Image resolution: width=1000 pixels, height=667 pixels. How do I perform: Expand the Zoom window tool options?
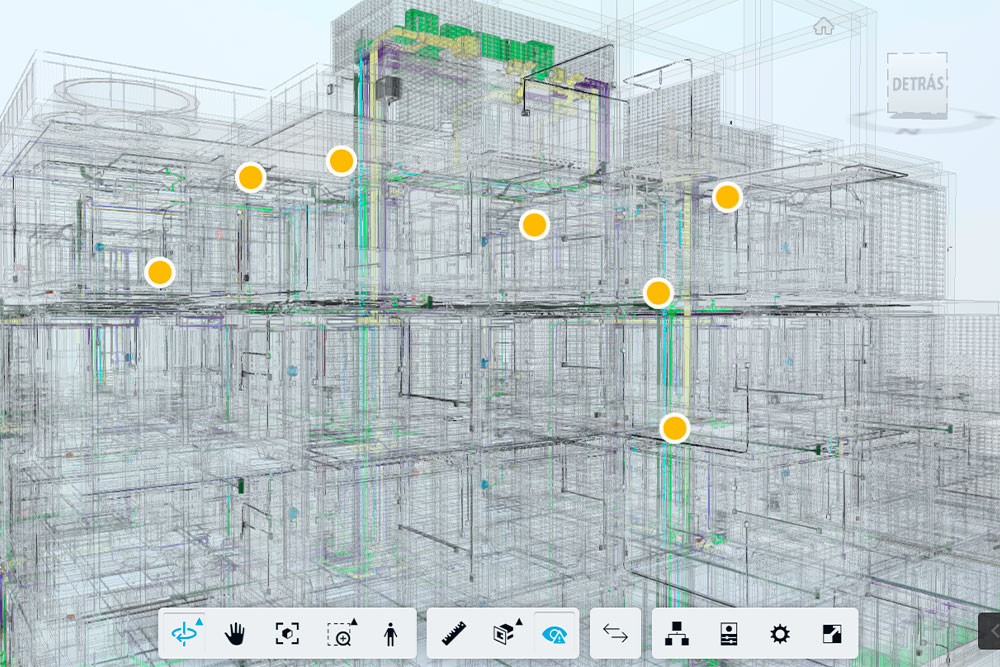pyautogui.click(x=352, y=623)
